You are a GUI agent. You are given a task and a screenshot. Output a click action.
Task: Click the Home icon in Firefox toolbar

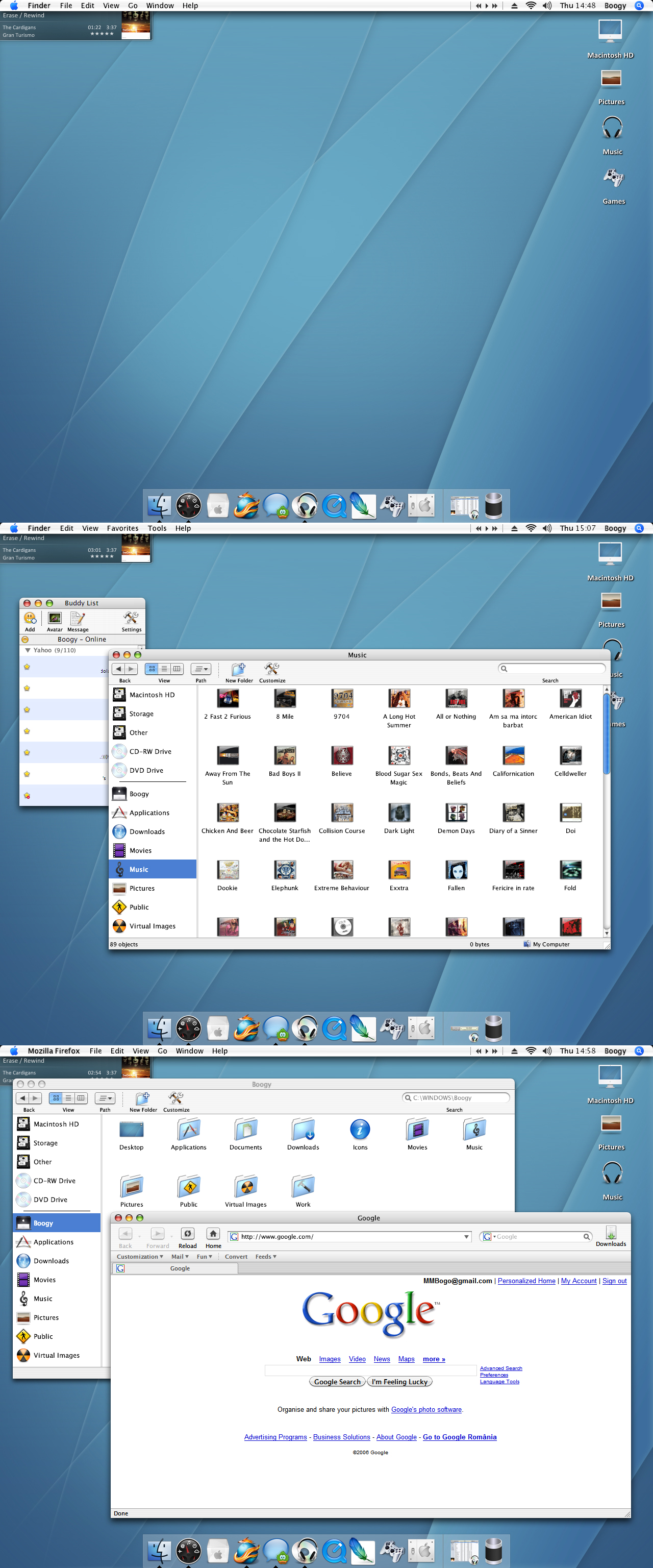[213, 1233]
